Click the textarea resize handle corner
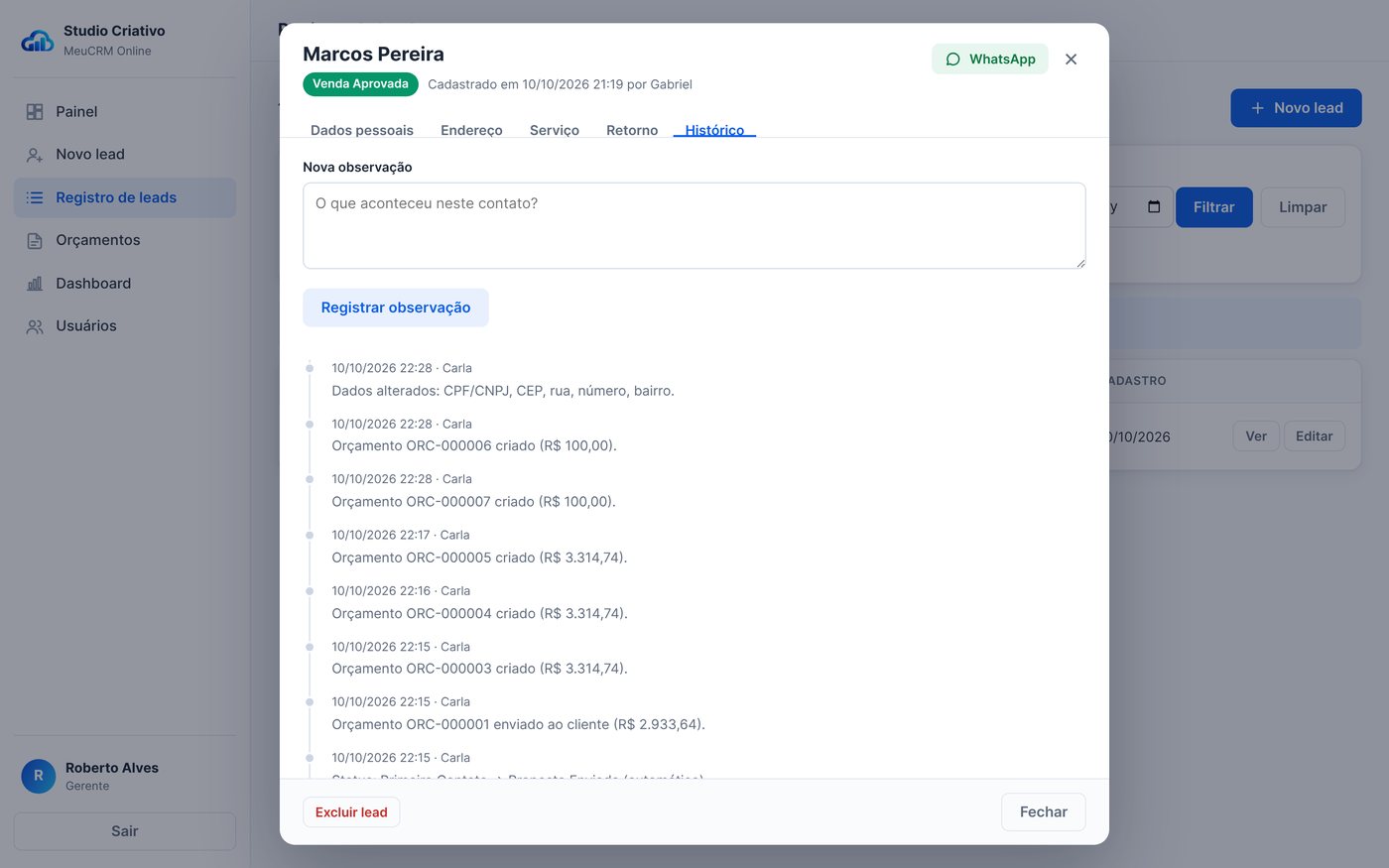 point(1079,262)
